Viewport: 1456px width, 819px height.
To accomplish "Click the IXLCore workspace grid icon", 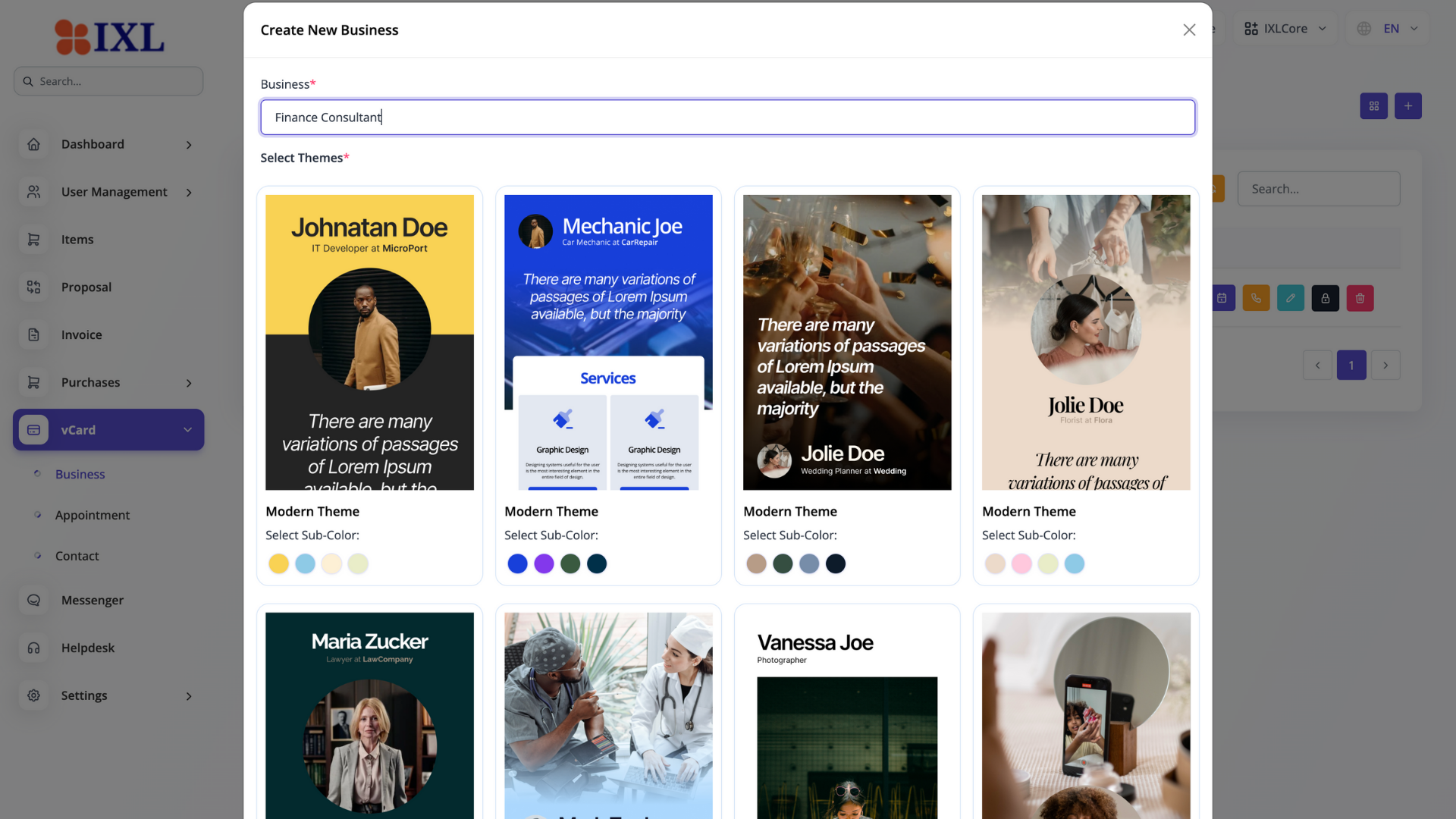I will coord(1251,29).
